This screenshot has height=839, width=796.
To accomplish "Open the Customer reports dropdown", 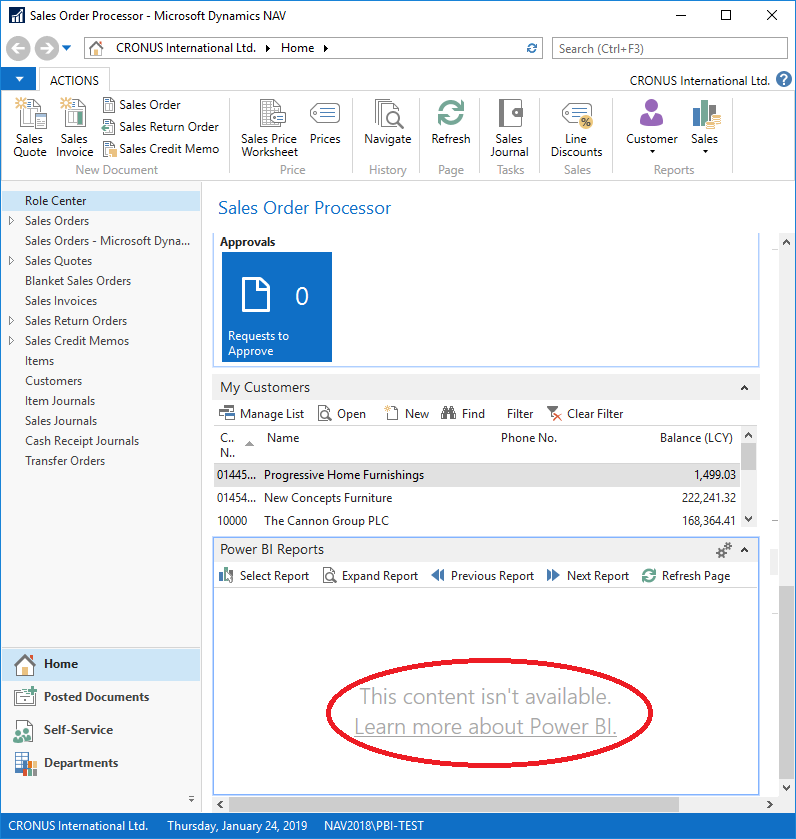I will 652,127.
